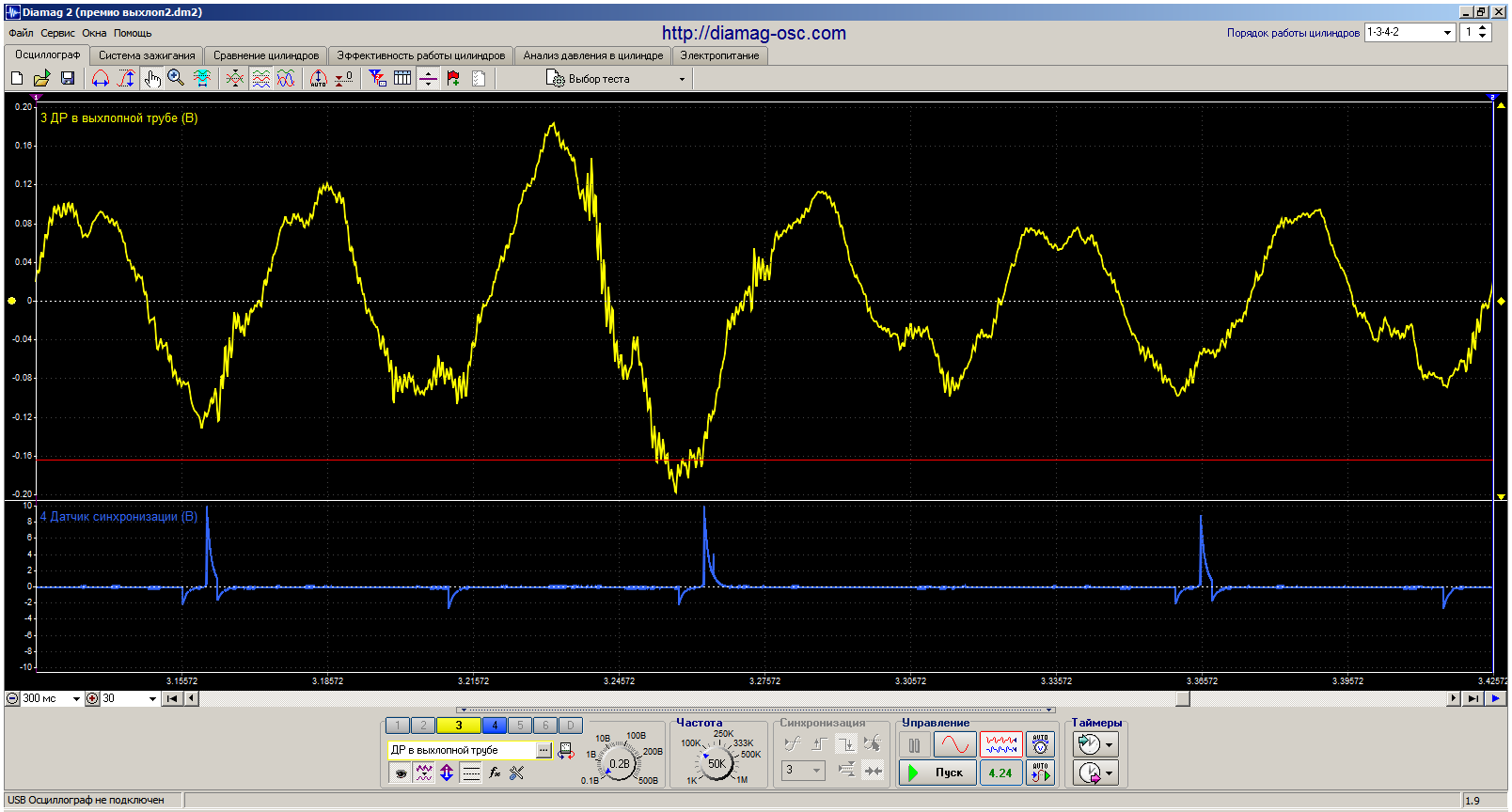
Task: Select blue channel 4 button
Action: pos(495,726)
